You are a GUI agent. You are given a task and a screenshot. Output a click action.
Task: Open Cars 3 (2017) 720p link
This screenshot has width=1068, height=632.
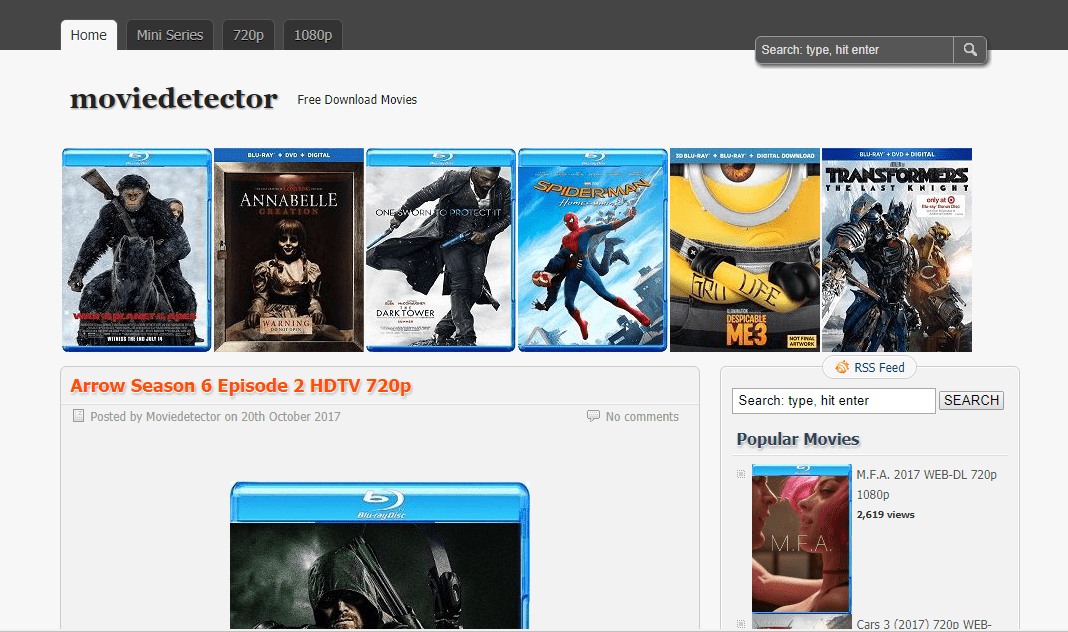pos(924,625)
